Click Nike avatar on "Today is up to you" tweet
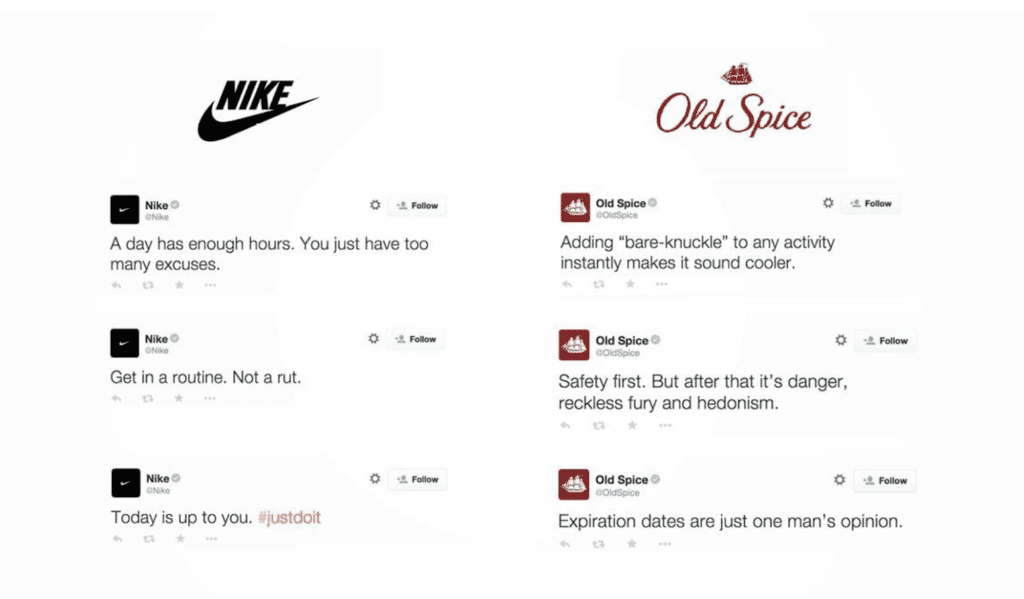1024x599 pixels. [x=125, y=483]
